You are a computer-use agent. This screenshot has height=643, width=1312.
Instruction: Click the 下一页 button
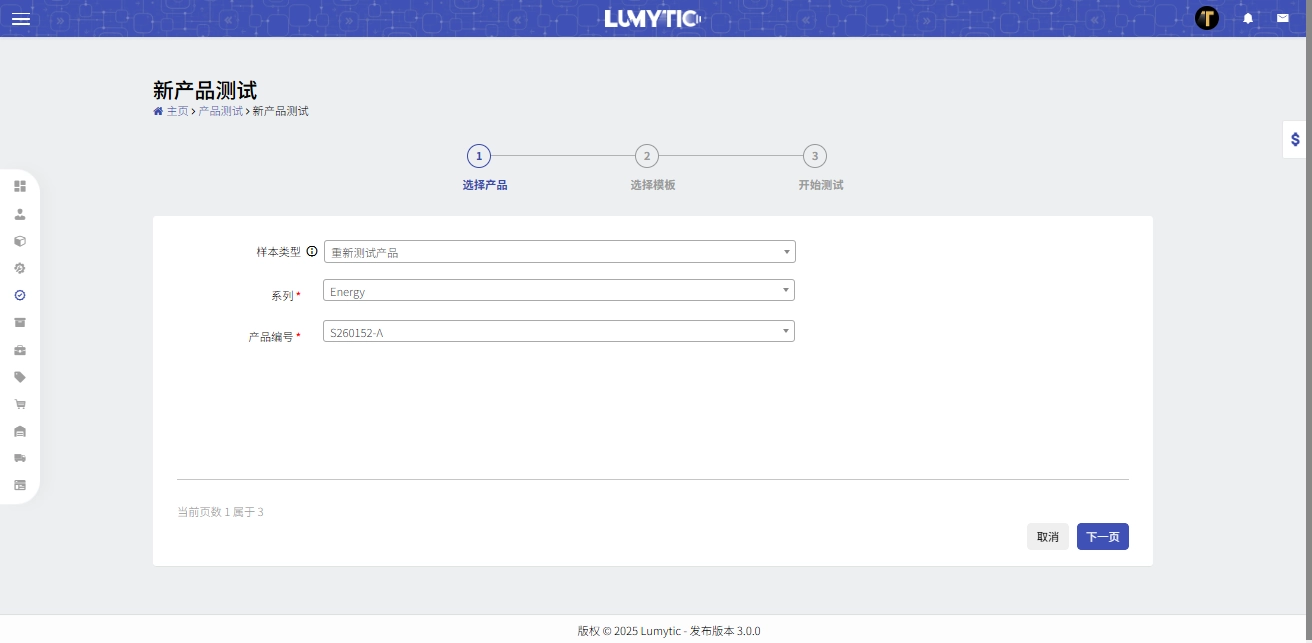click(x=1102, y=537)
